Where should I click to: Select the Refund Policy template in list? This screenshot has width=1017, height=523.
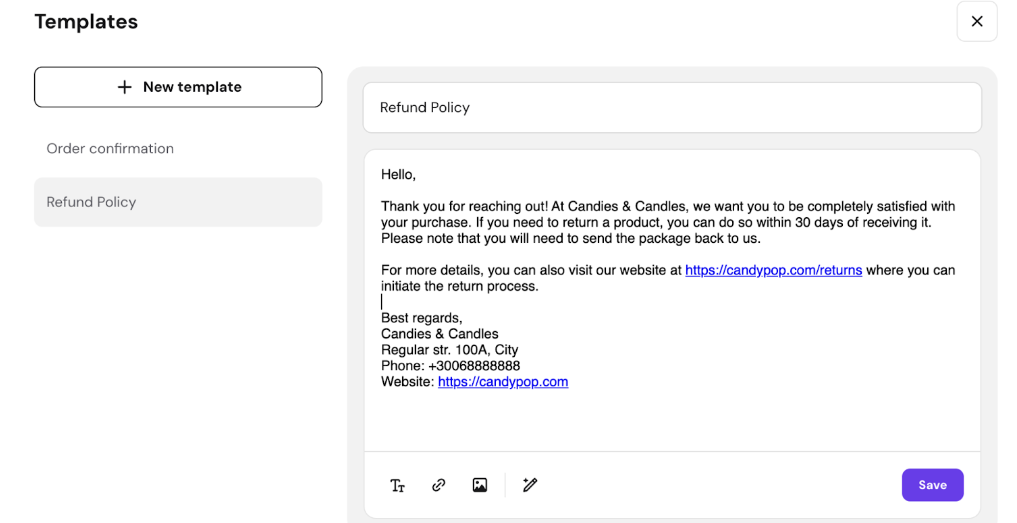coord(91,202)
